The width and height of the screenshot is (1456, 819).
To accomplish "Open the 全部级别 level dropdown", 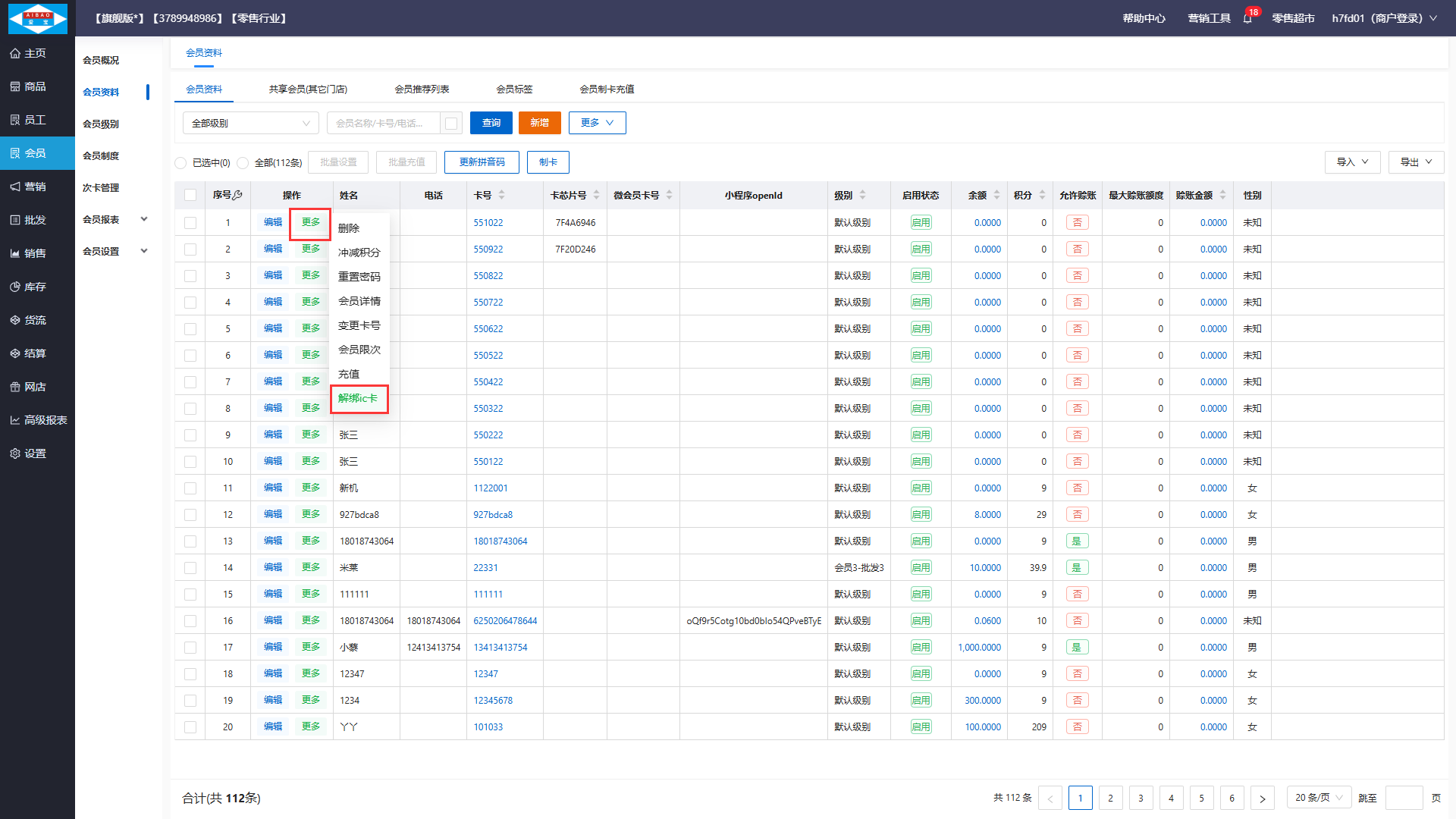I will (x=250, y=123).
